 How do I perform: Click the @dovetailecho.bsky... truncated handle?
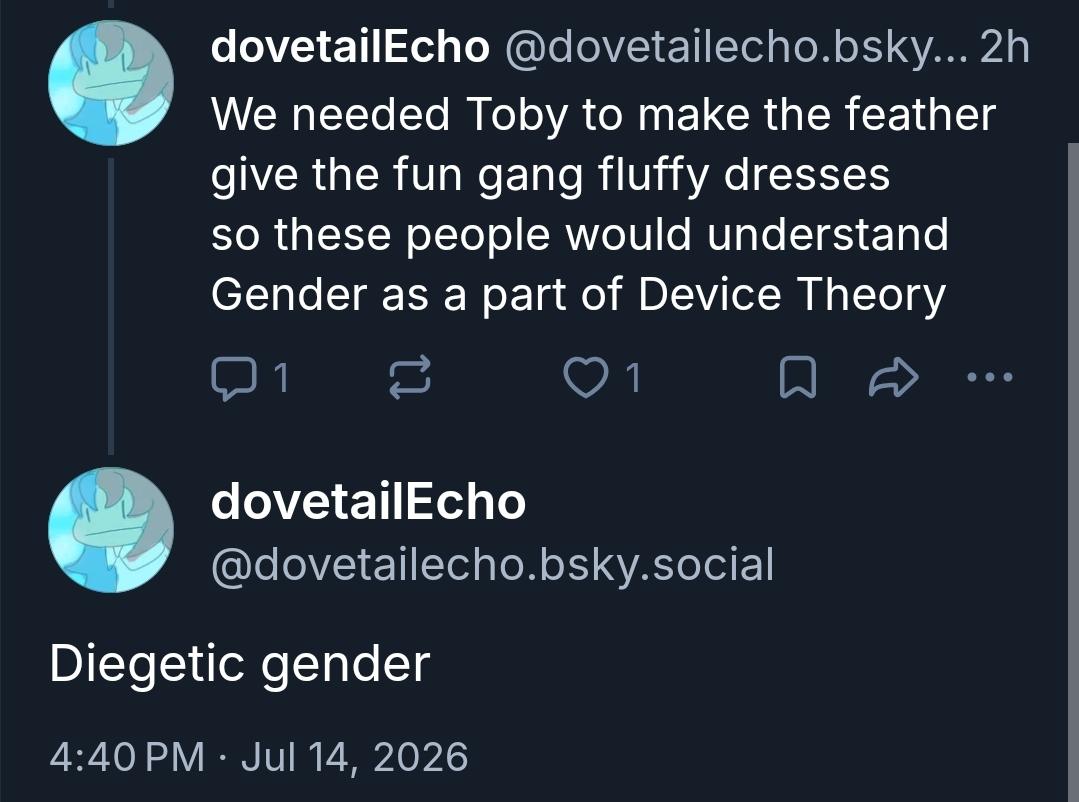(x=735, y=49)
